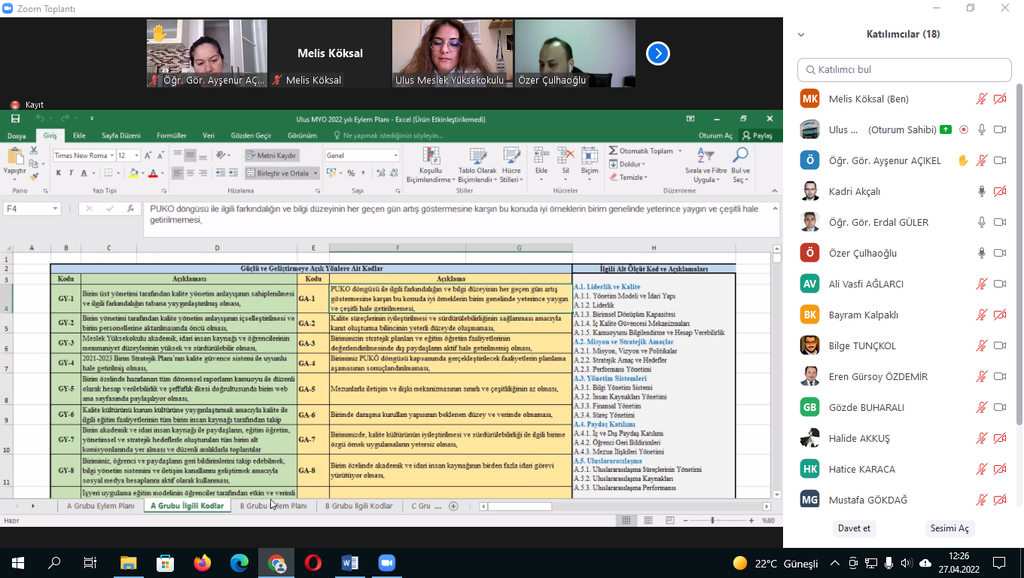Click the Koşullu Biçimlendirme icon
This screenshot has width=1024, height=578.
(431, 156)
